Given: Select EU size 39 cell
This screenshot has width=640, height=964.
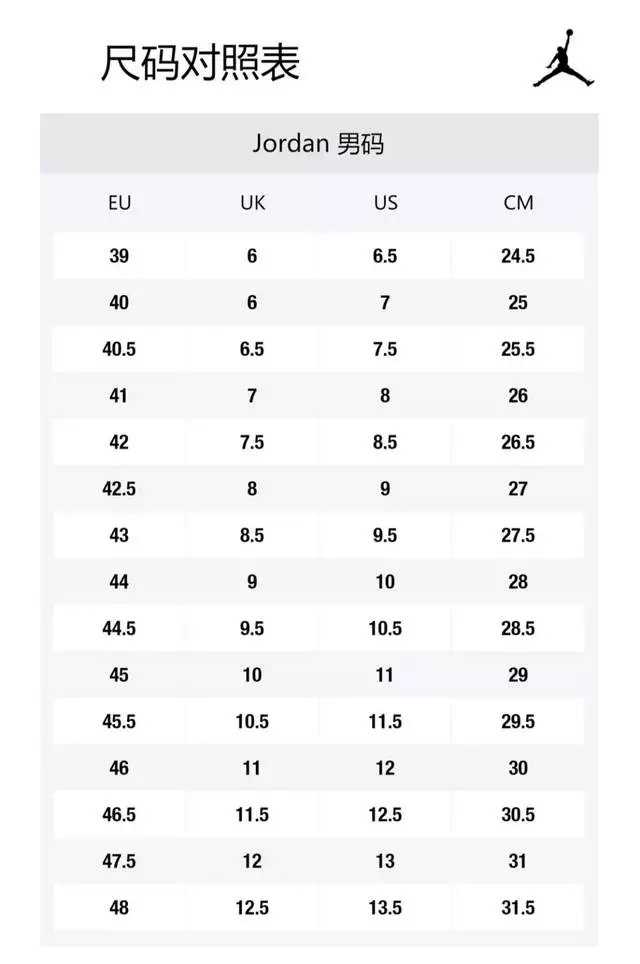Looking at the screenshot, I should [x=119, y=256].
